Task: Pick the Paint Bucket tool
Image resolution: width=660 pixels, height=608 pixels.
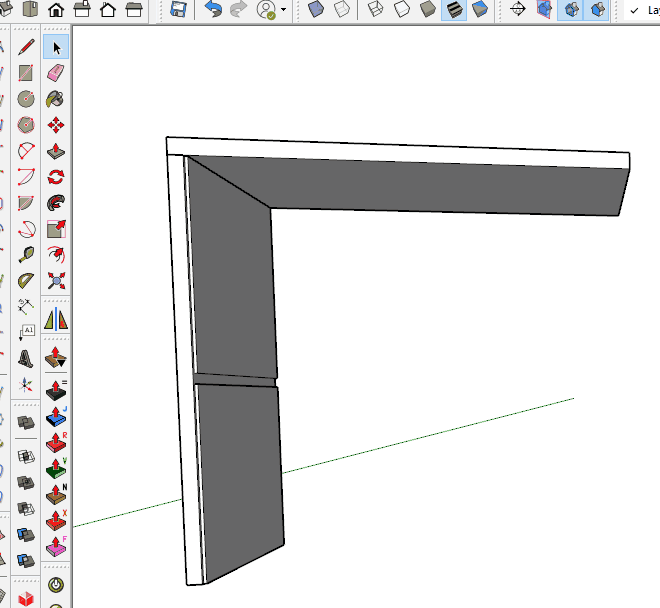Action: [x=56, y=99]
